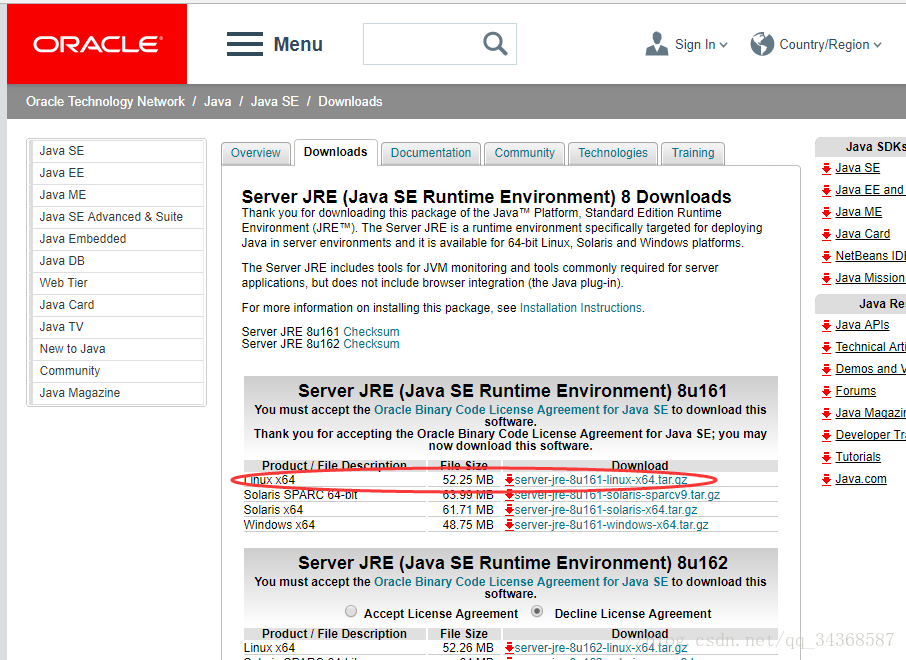The width and height of the screenshot is (906, 660).
Task: Select Java DB sidebar item
Action: pos(117,261)
